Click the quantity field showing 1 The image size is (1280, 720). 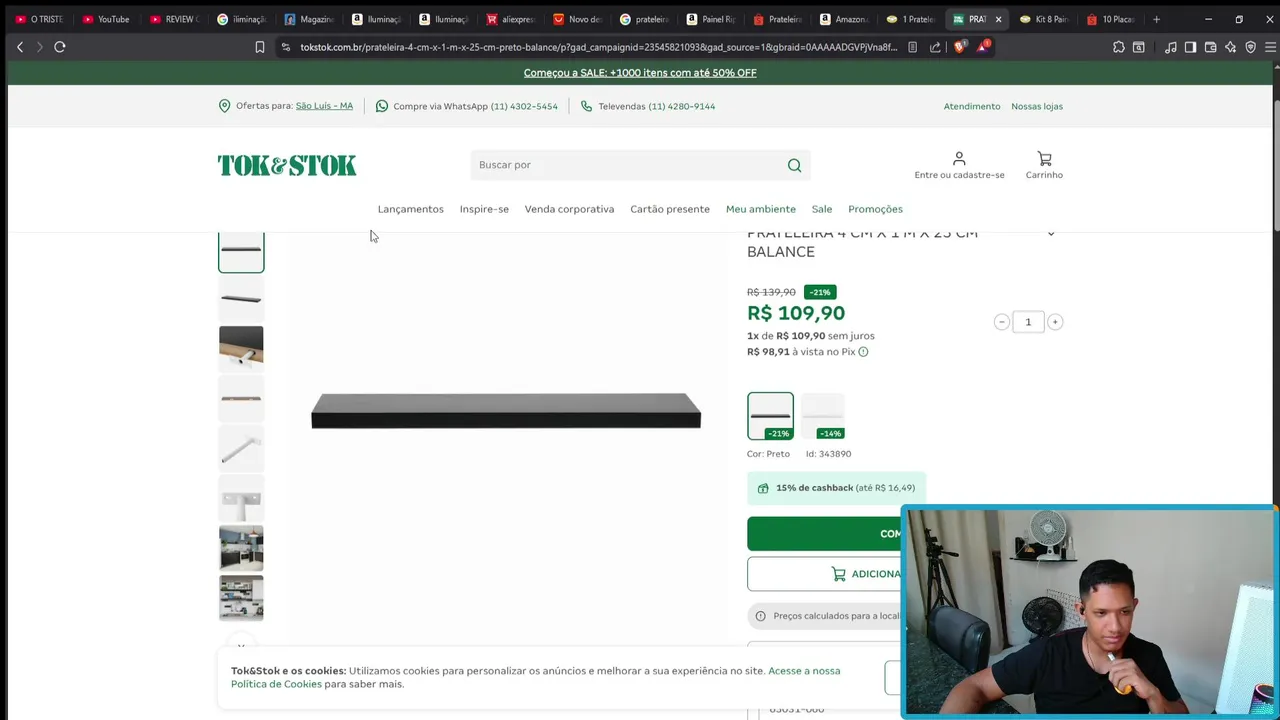[x=1028, y=322]
